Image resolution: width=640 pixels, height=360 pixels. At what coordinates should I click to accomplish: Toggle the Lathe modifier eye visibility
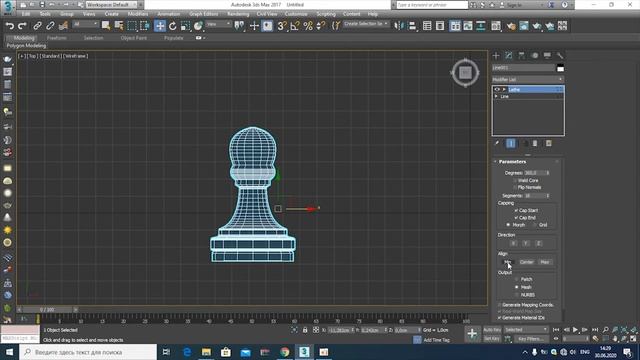[x=497, y=89]
